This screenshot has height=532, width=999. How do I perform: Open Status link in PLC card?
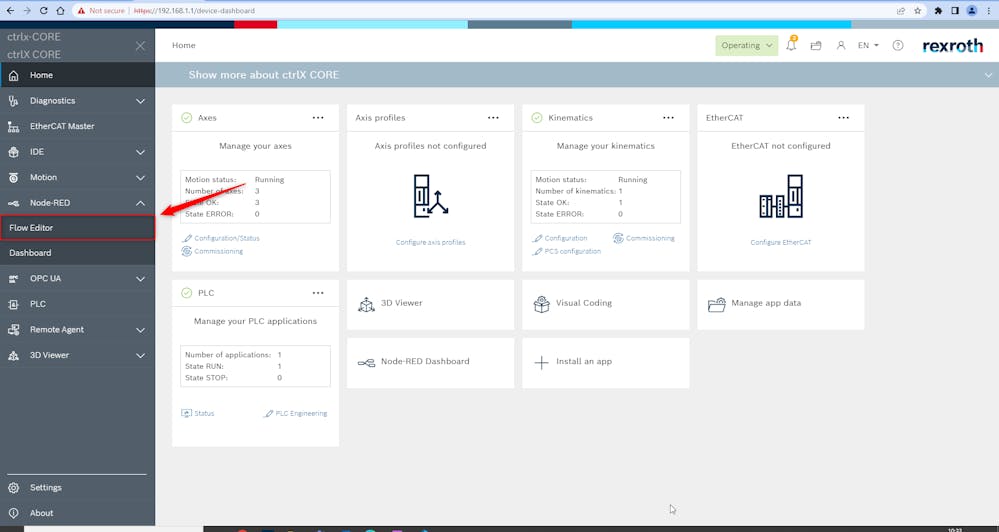[198, 413]
